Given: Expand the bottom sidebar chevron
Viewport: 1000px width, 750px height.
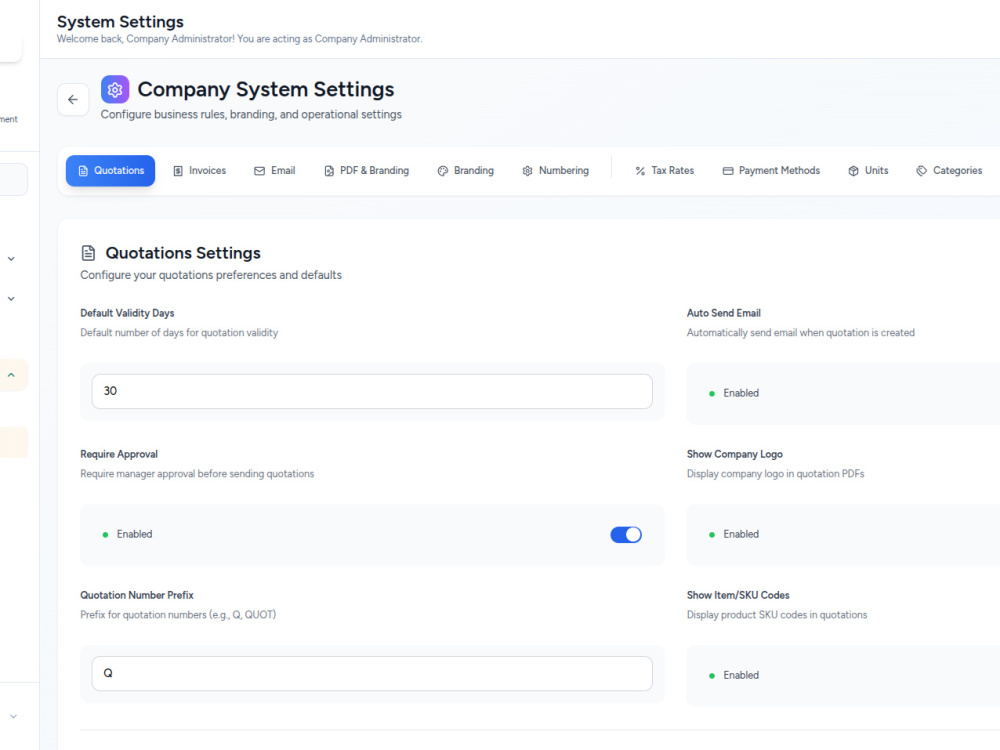Looking at the screenshot, I should [13, 716].
